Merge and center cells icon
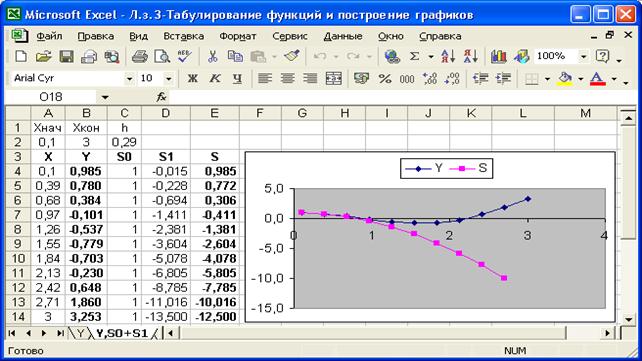 pyautogui.click(x=333, y=78)
